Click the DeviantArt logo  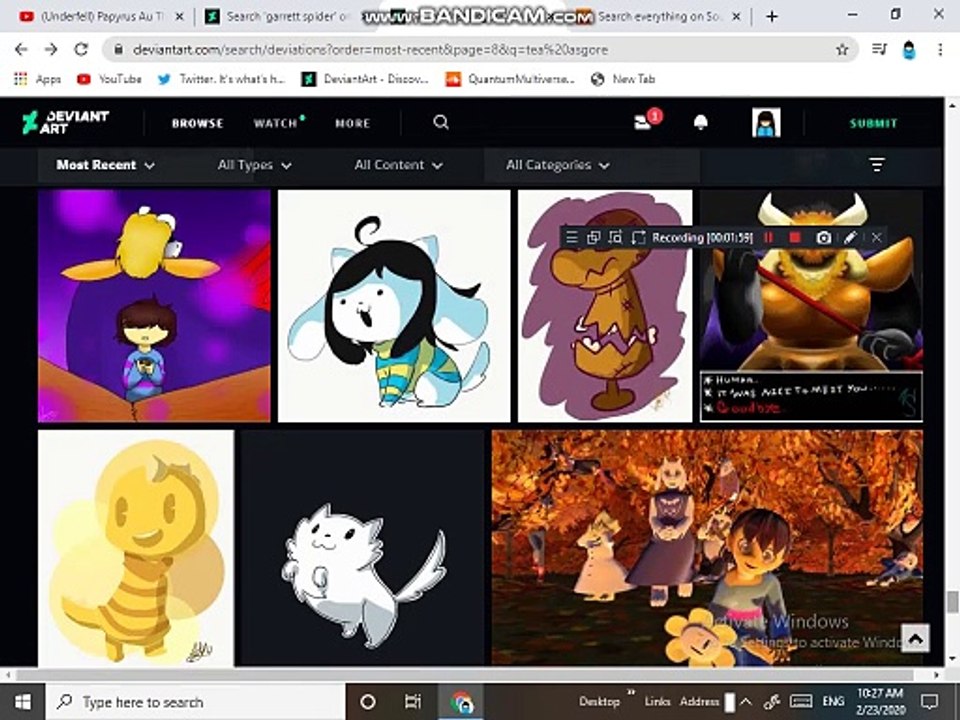[66, 122]
